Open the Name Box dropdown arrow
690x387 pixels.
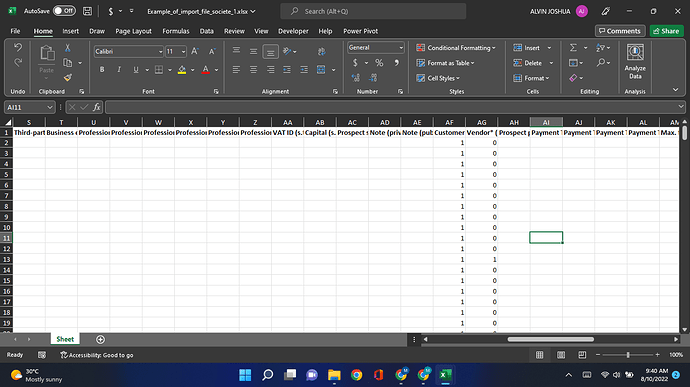tap(50, 107)
